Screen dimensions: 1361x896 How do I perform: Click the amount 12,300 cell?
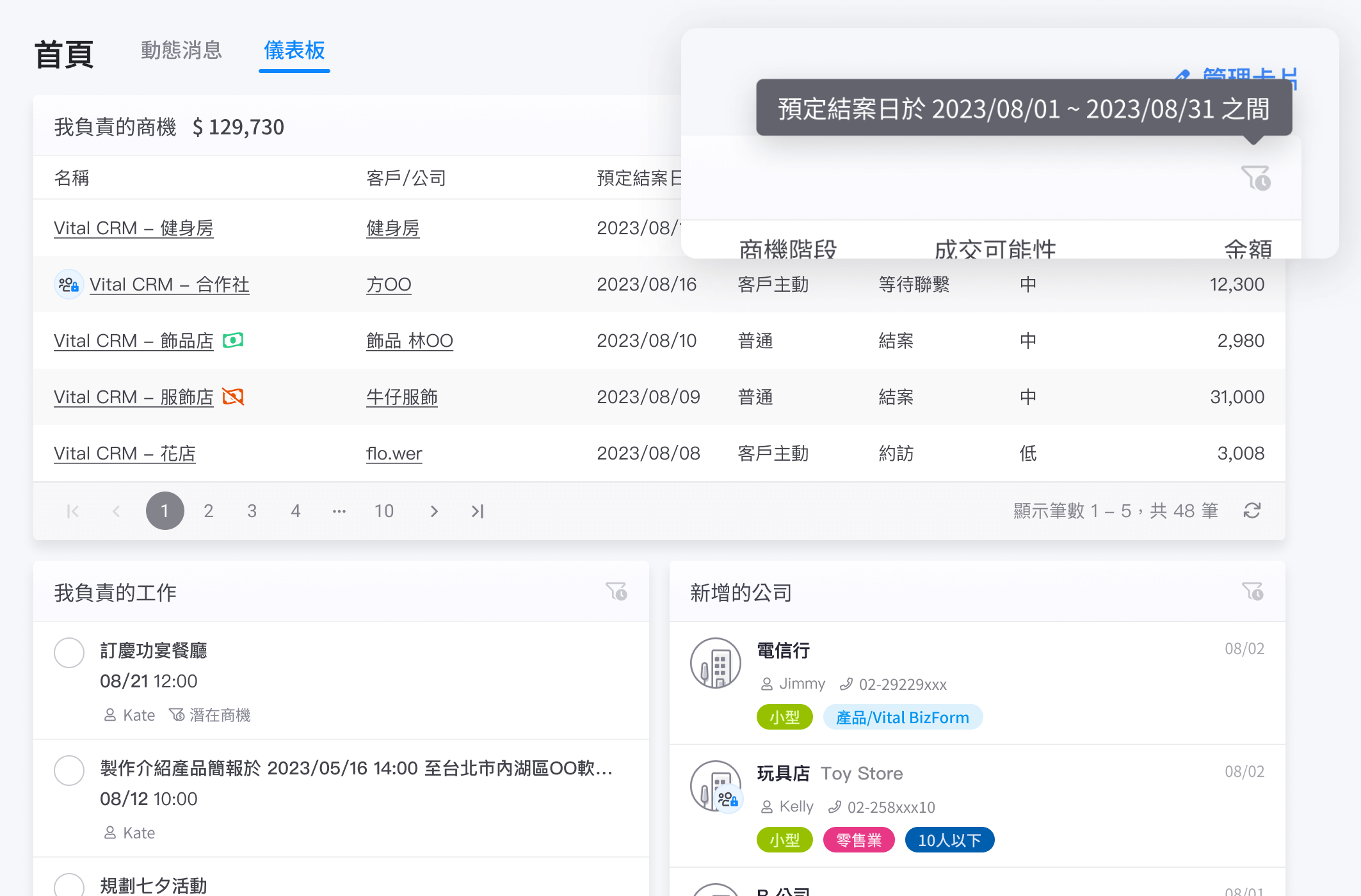click(1237, 284)
